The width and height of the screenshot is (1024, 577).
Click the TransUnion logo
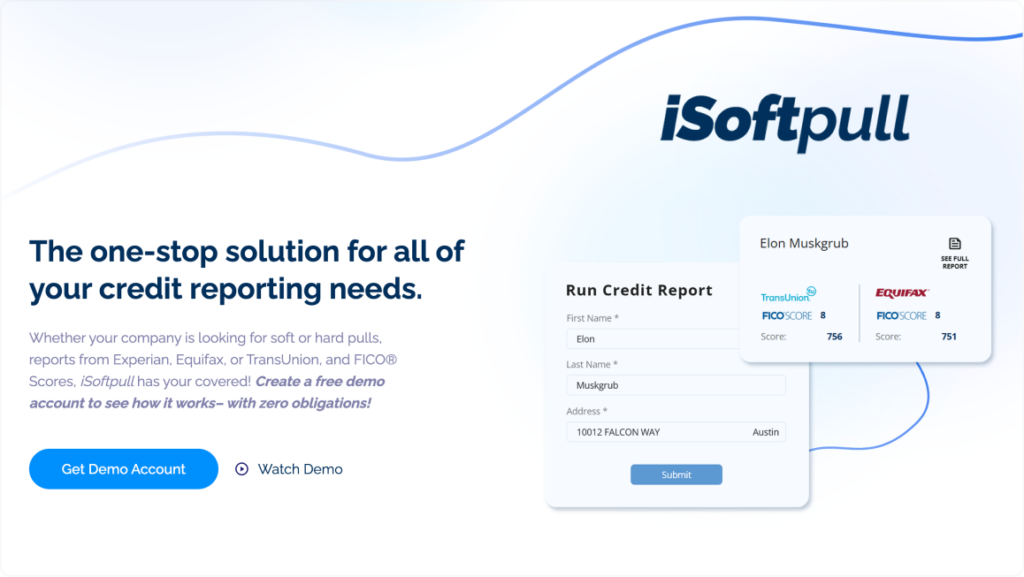point(788,295)
